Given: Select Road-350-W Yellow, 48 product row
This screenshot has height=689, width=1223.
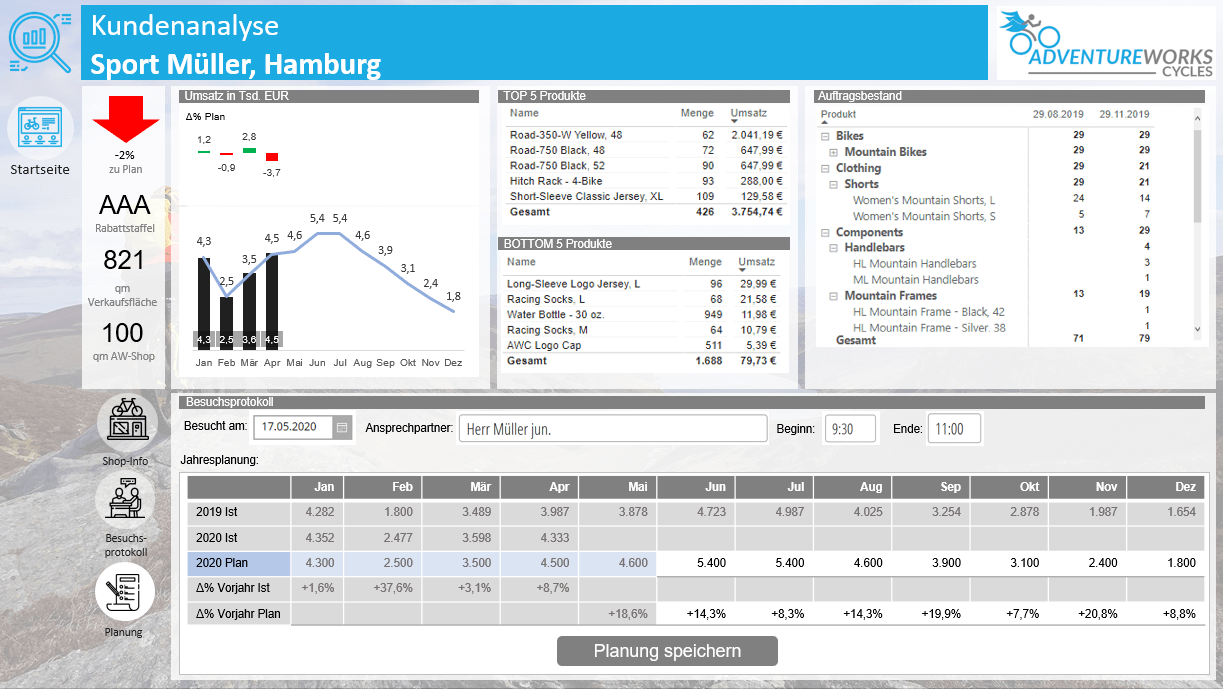Looking at the screenshot, I should pyautogui.click(x=644, y=135).
